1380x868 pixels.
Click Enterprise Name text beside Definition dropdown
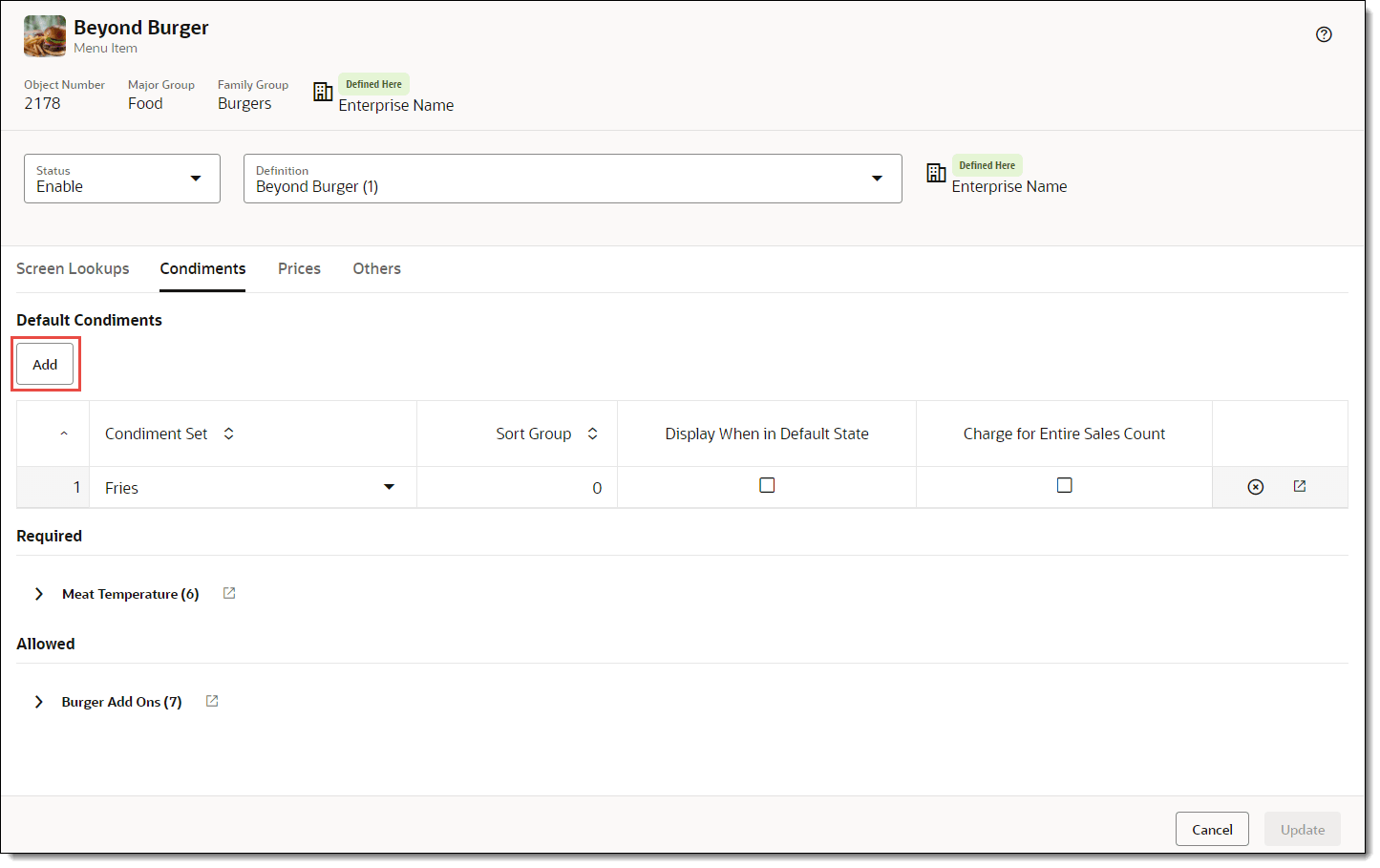[1009, 186]
